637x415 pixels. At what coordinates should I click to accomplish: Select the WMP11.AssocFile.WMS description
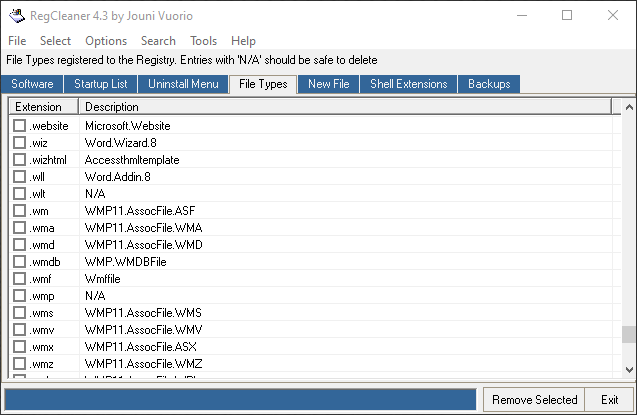click(x=143, y=313)
